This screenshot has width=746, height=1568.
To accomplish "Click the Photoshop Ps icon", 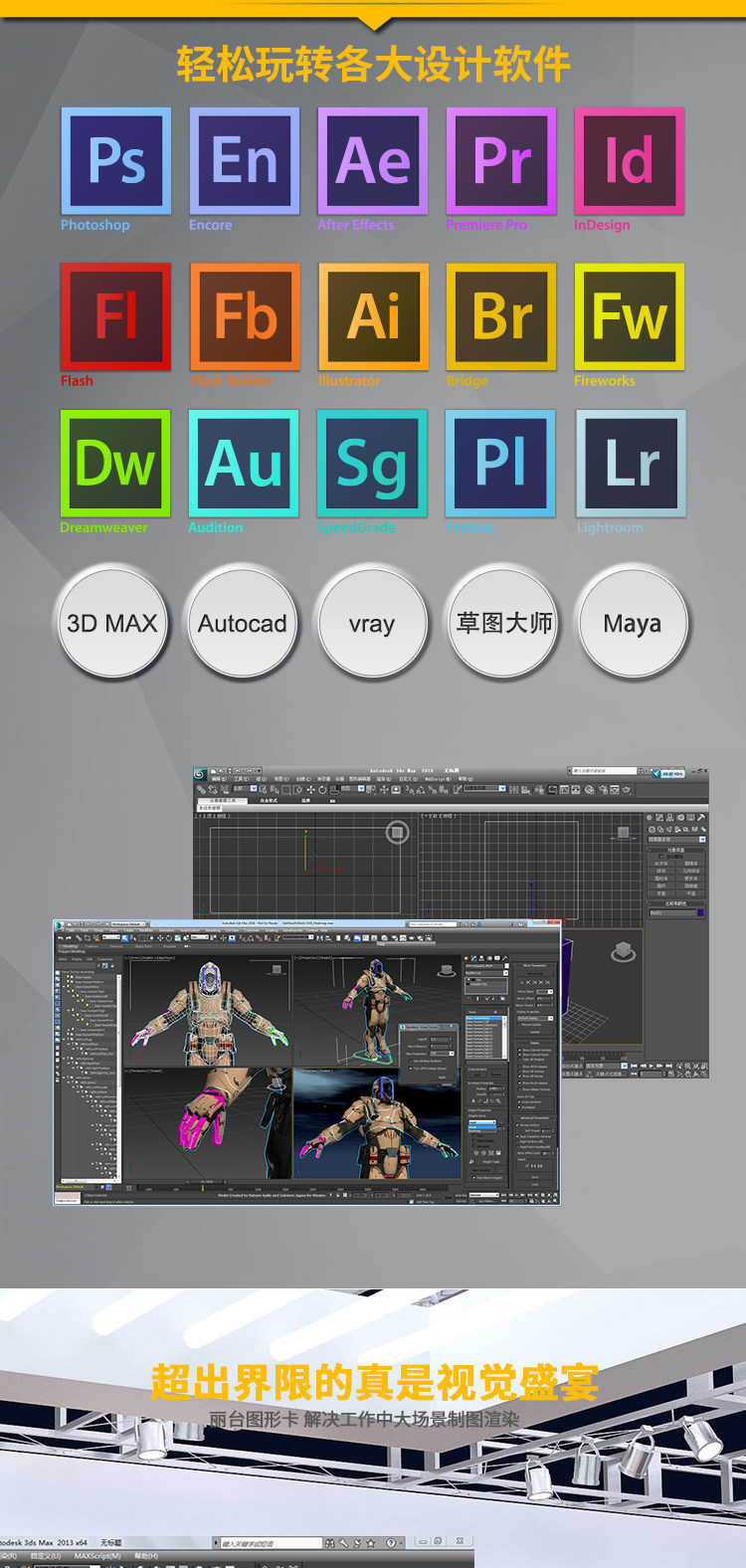I will [x=115, y=161].
